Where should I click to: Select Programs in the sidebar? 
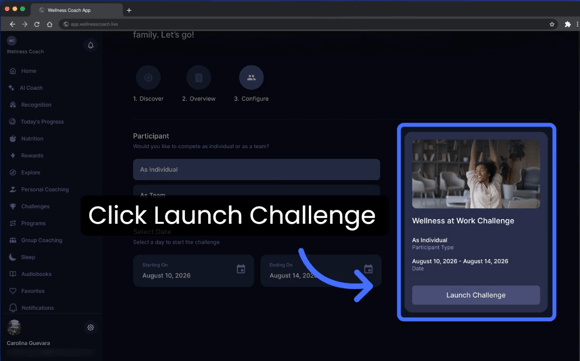pos(33,223)
